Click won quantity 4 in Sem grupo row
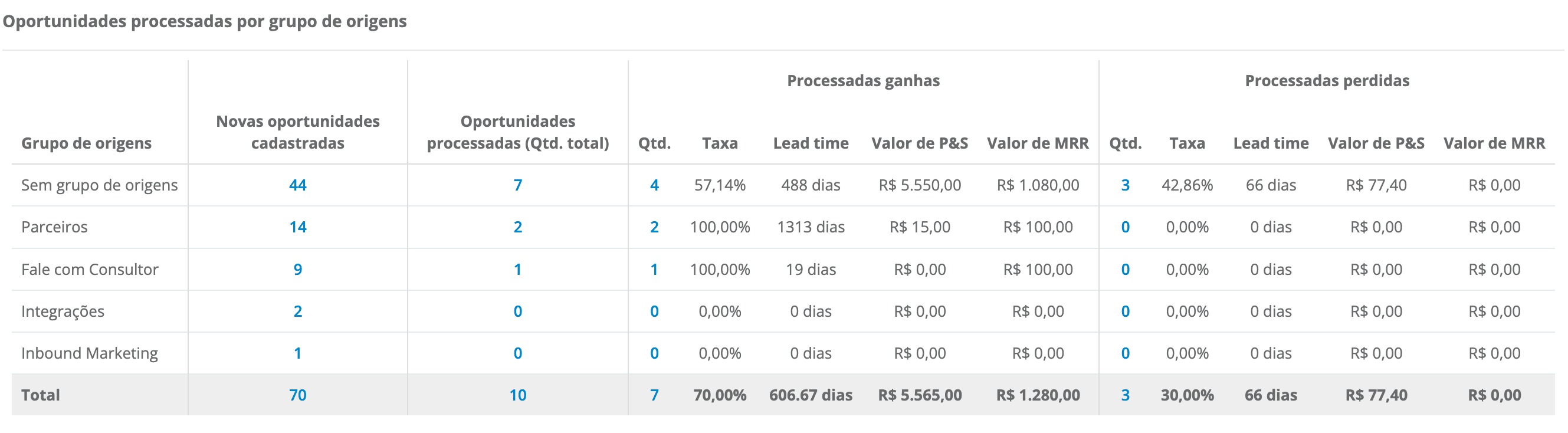 tap(654, 185)
